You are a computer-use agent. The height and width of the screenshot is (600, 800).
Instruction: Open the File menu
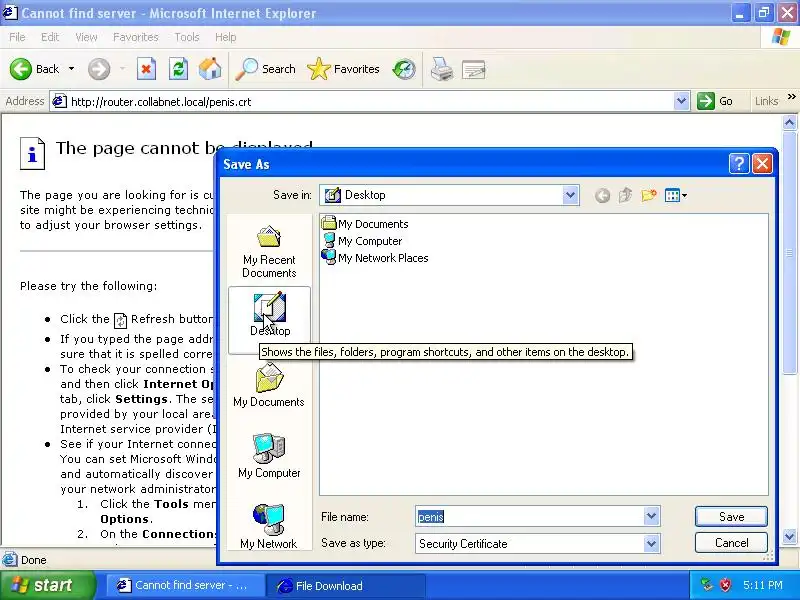pyautogui.click(x=17, y=37)
